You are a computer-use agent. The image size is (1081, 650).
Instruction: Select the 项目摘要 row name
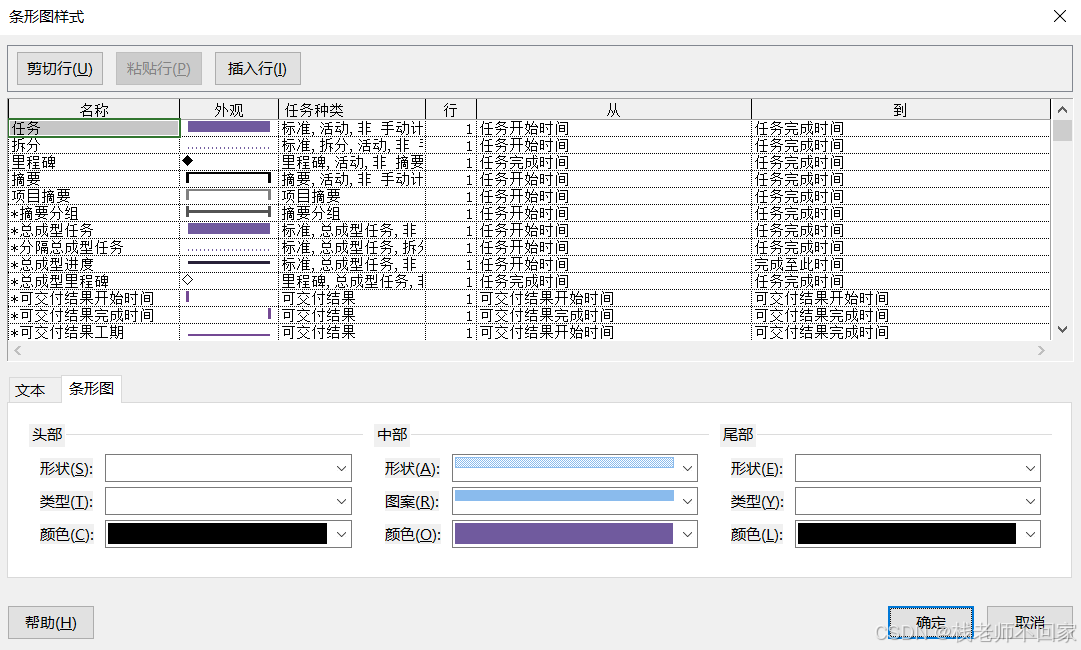94,196
